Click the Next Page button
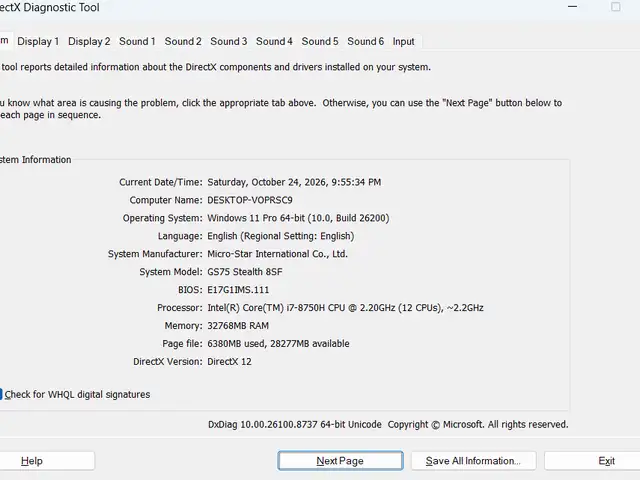 click(340, 461)
